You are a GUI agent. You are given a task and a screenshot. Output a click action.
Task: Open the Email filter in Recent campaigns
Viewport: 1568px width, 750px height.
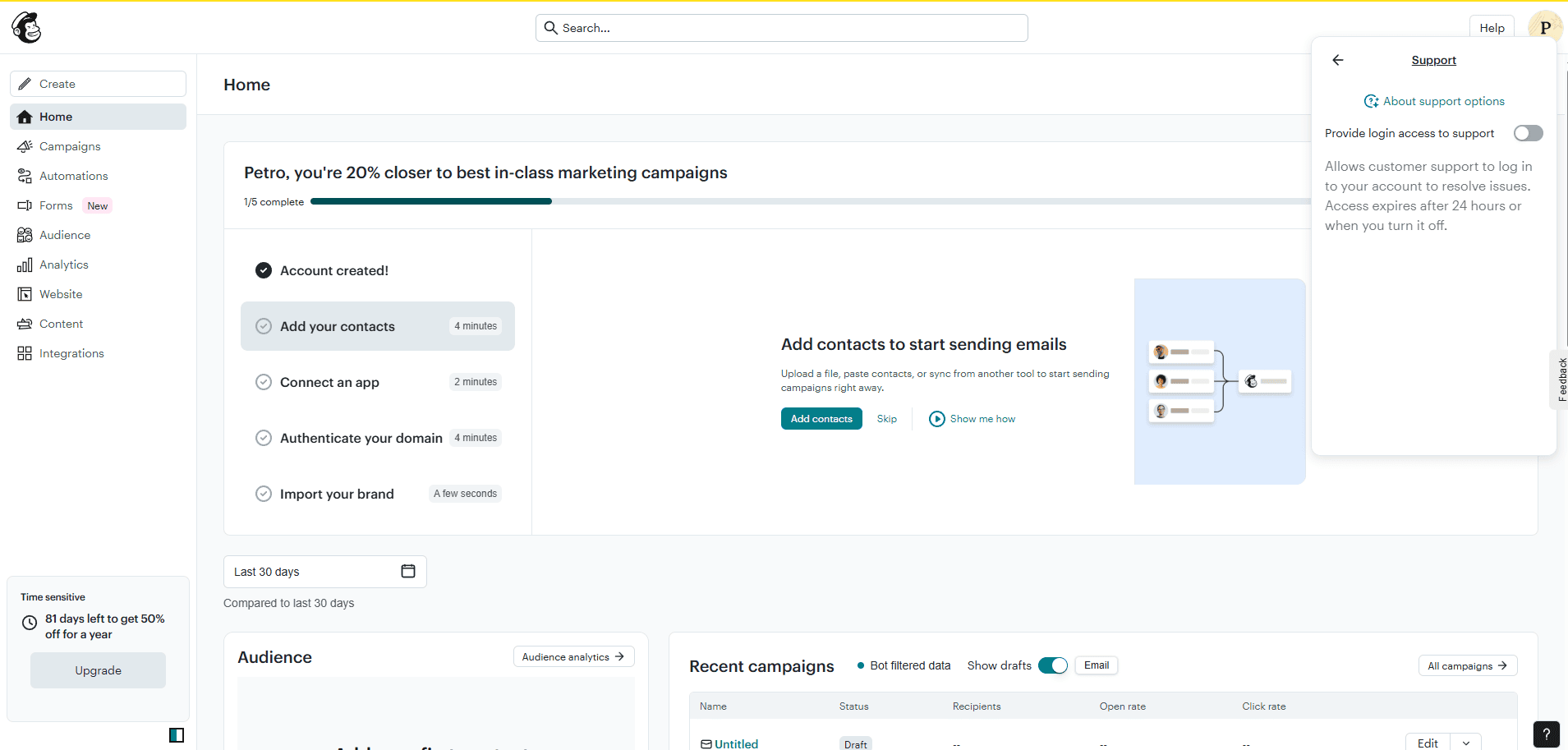pos(1097,665)
